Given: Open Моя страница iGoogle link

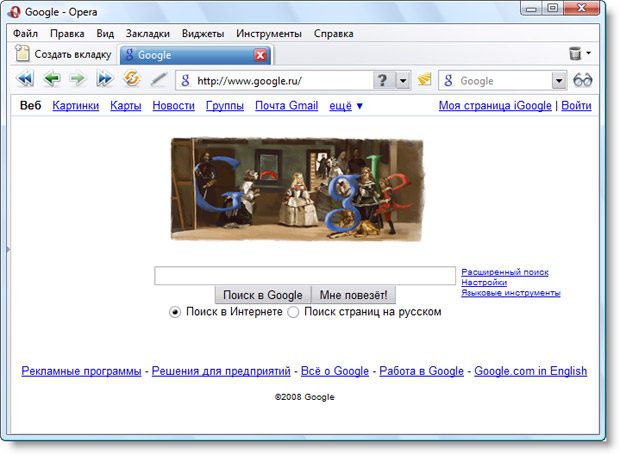Looking at the screenshot, I should [x=495, y=106].
